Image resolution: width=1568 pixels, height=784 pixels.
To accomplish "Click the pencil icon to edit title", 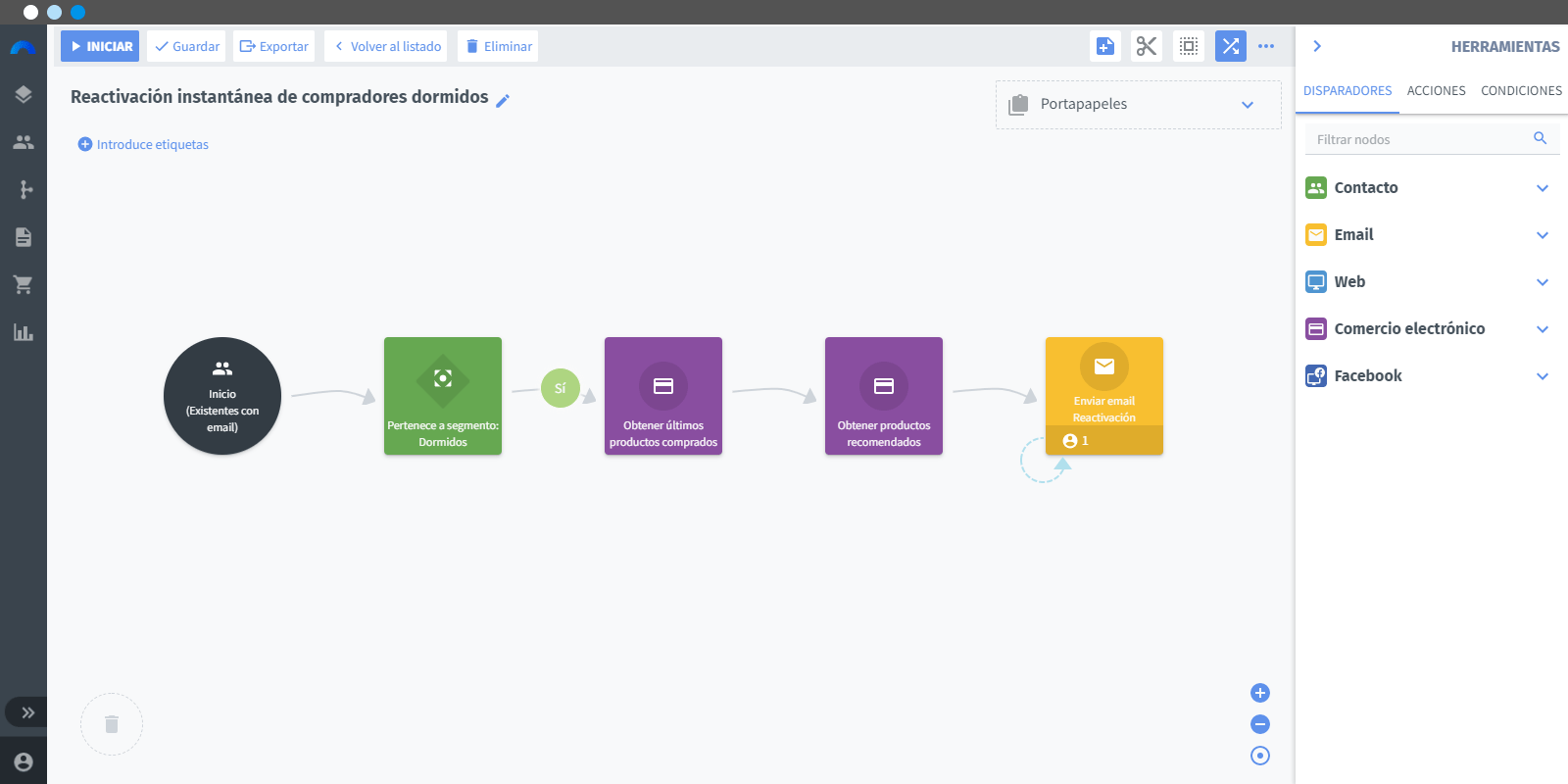I will (503, 100).
